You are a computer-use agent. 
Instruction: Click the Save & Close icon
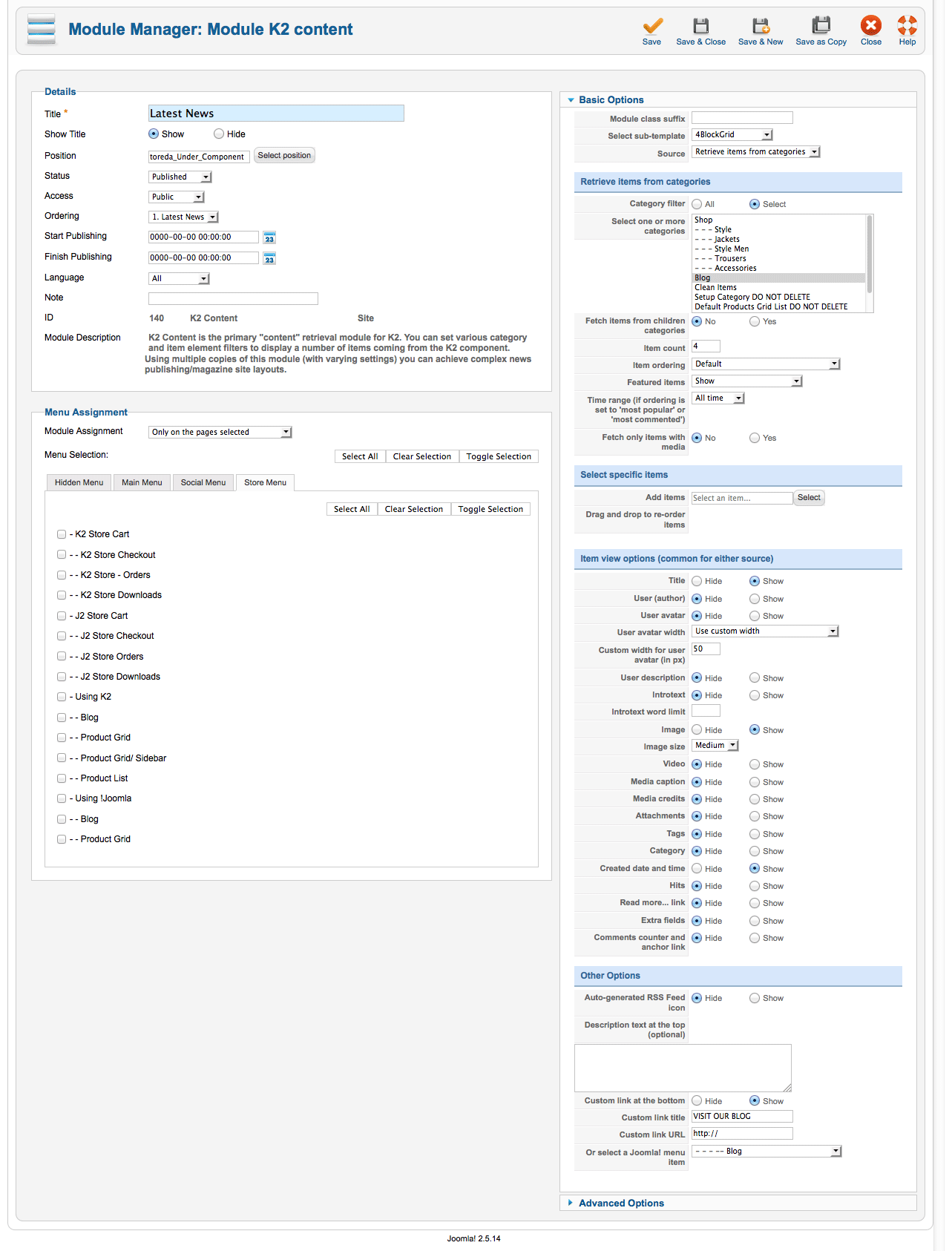pos(700,26)
